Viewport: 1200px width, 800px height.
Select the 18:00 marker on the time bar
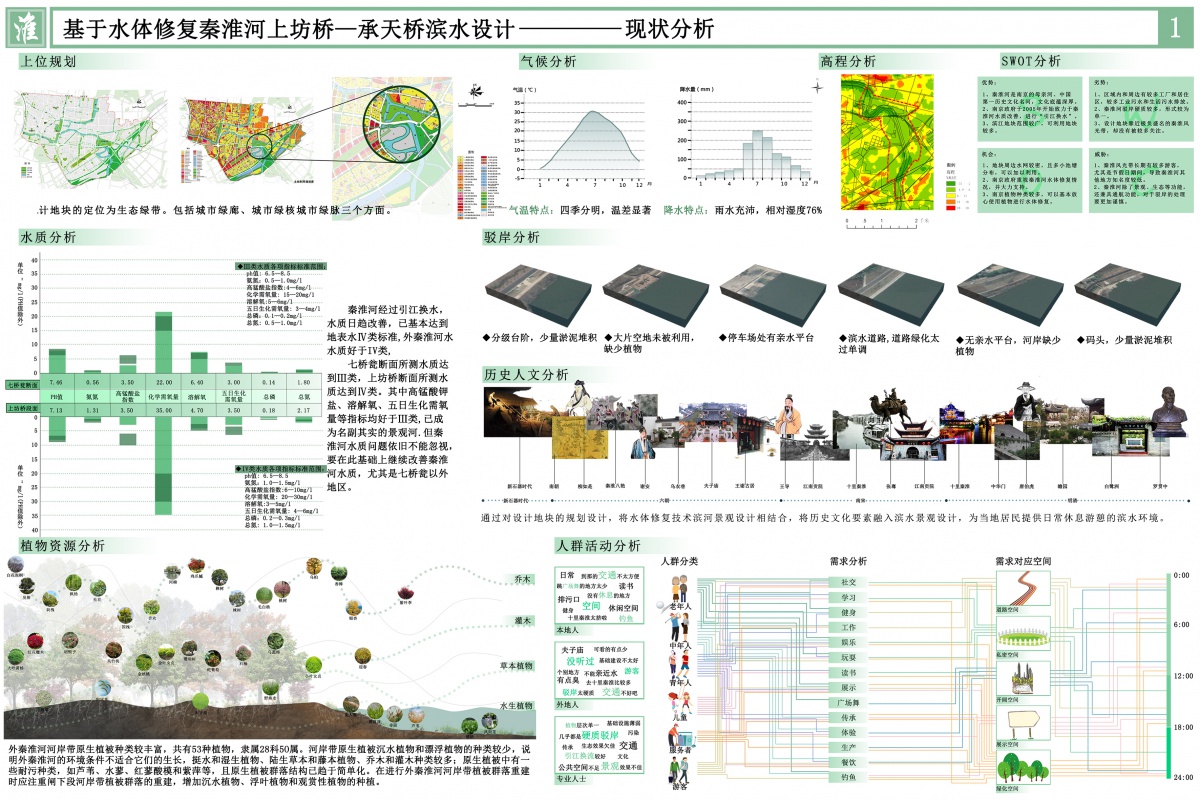(x=1183, y=726)
